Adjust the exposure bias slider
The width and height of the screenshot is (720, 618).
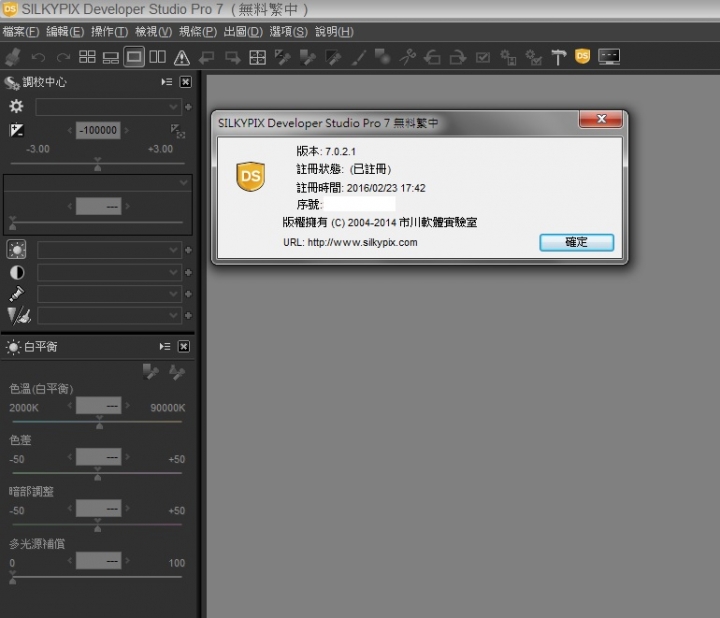click(x=97, y=164)
